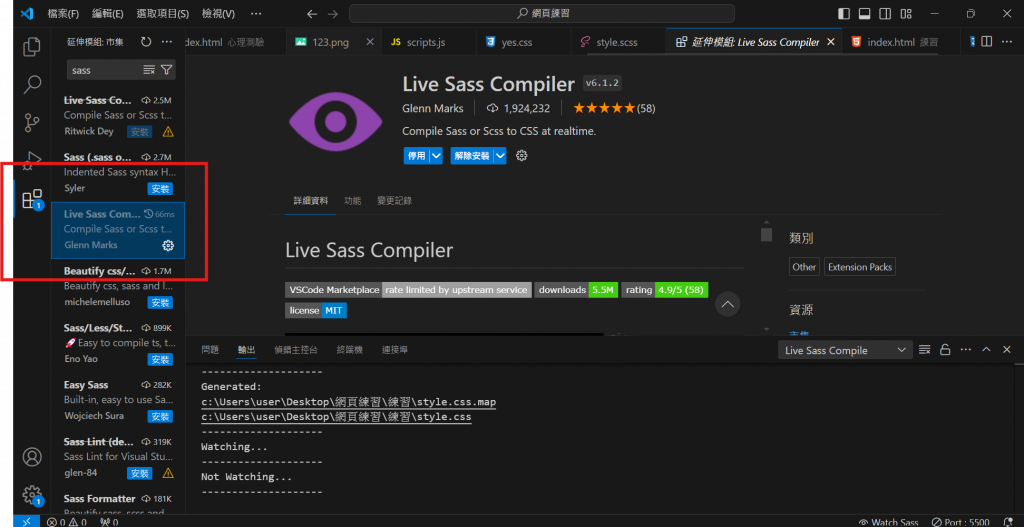Open extensions view more actions menu
This screenshot has height=527, width=1024.
click(167, 42)
